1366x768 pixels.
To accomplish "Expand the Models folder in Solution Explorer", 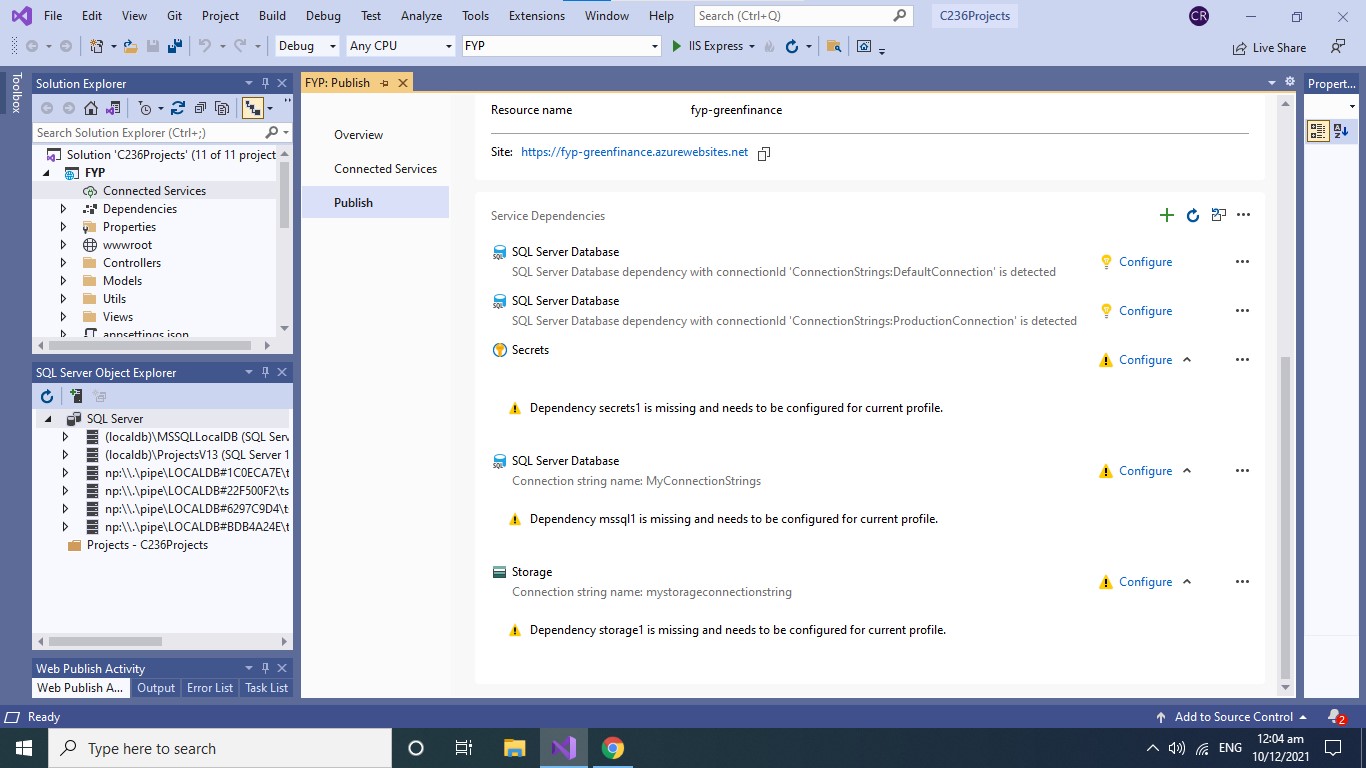I will coord(63,280).
